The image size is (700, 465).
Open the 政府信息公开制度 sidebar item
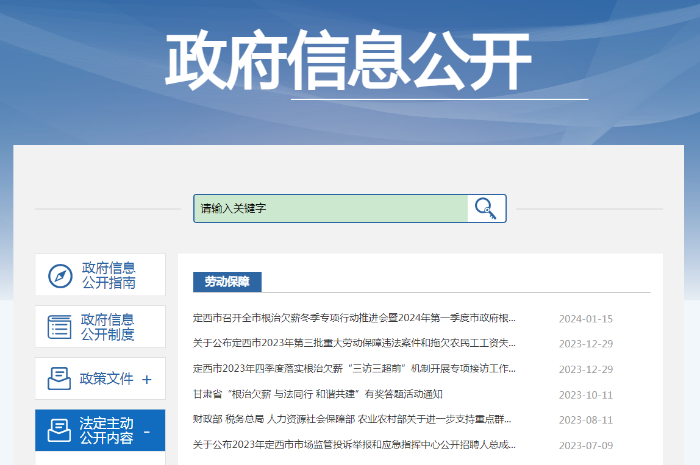point(108,326)
